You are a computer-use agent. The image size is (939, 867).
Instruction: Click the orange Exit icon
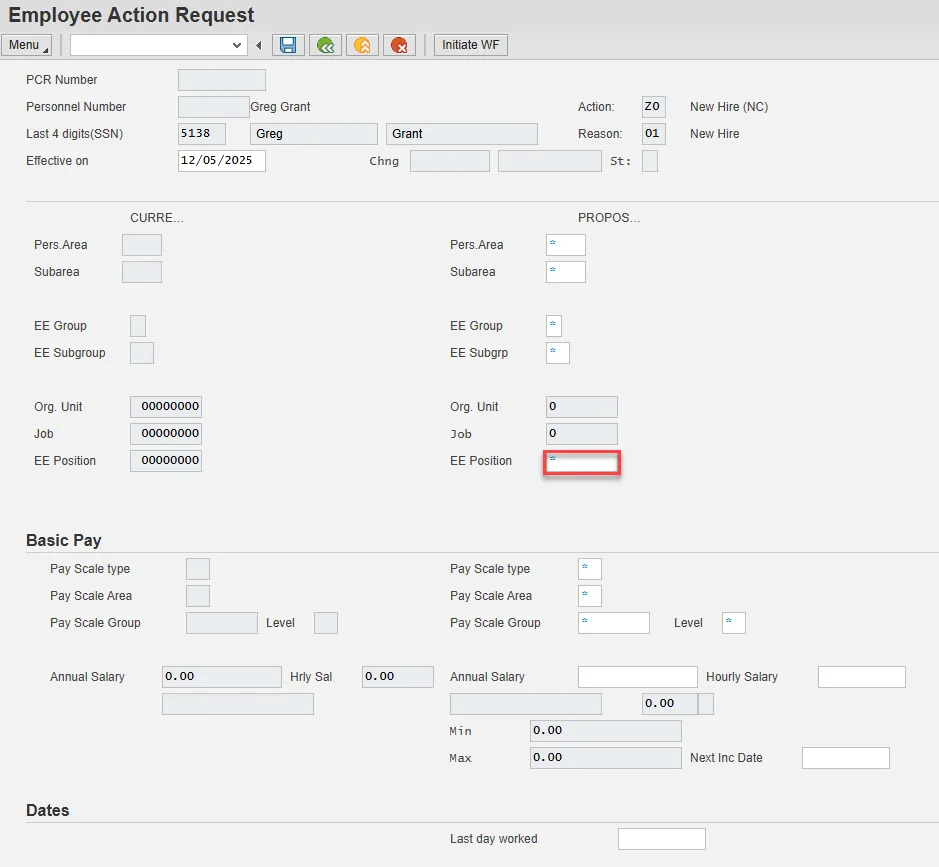(x=363, y=45)
